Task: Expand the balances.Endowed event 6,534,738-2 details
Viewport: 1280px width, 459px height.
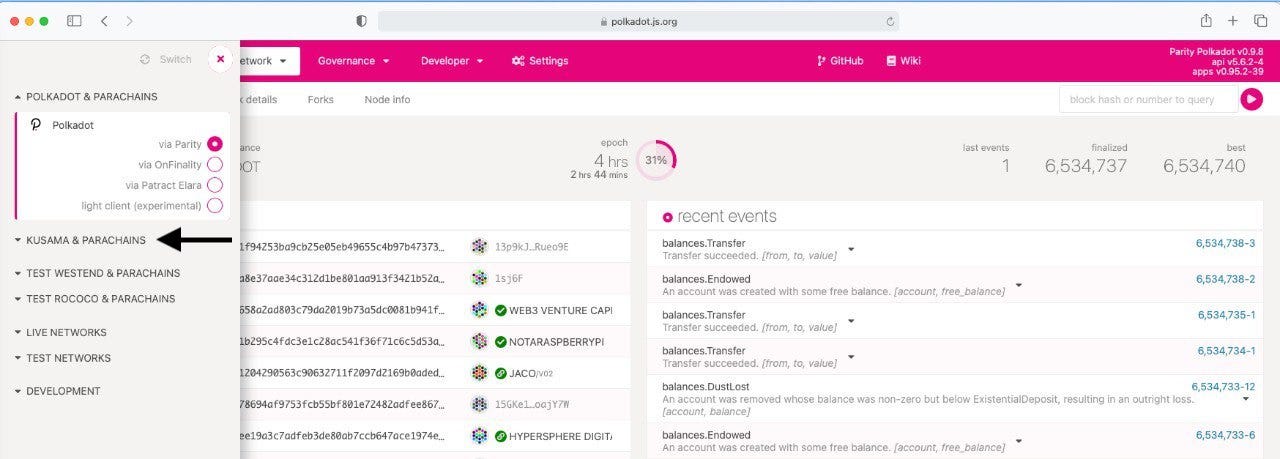Action: click(x=1018, y=285)
